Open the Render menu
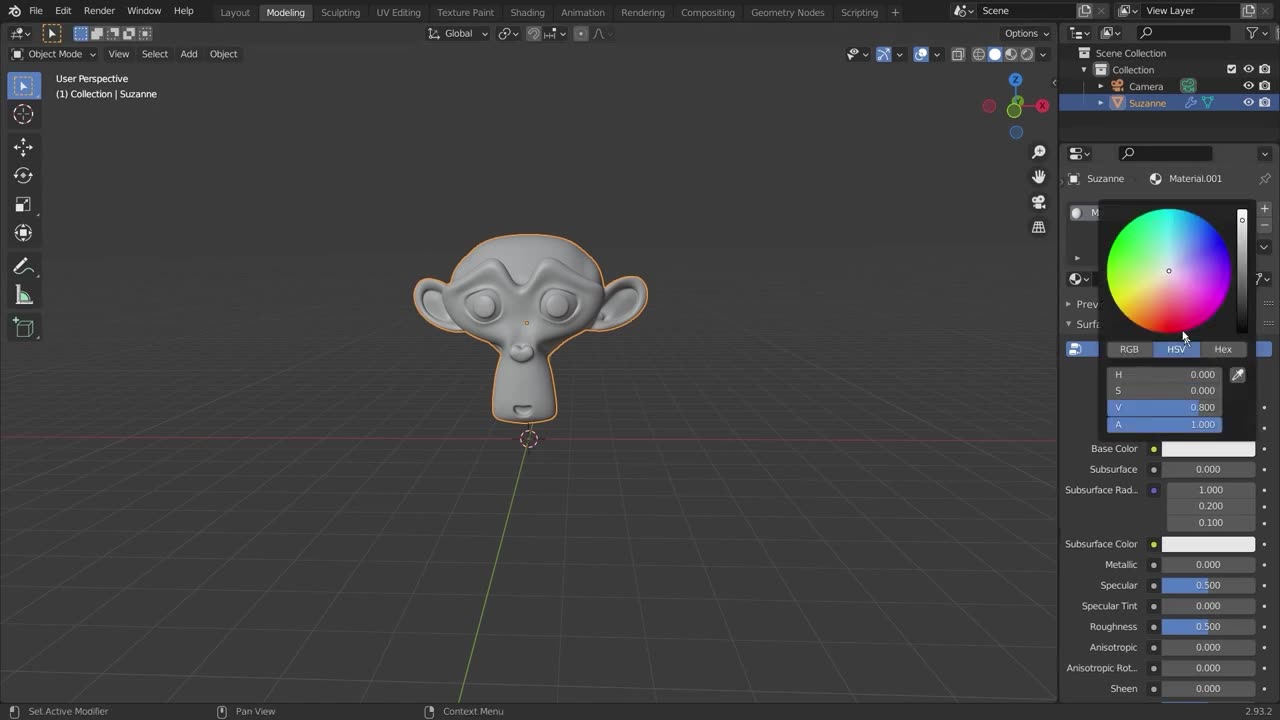Image resolution: width=1280 pixels, height=720 pixels. pos(99,11)
